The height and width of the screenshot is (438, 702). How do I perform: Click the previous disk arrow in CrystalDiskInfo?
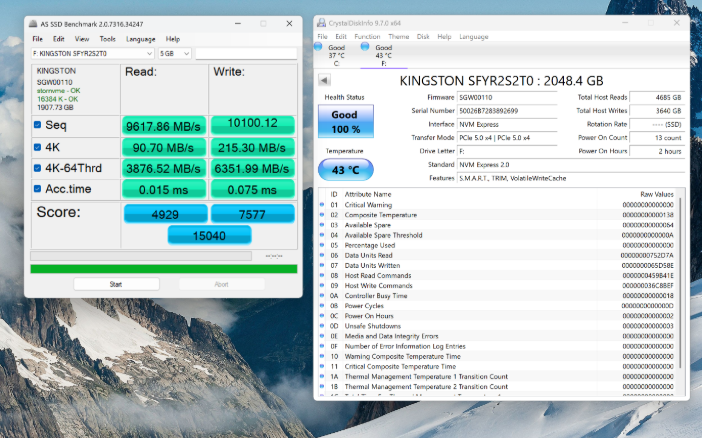tap(324, 80)
